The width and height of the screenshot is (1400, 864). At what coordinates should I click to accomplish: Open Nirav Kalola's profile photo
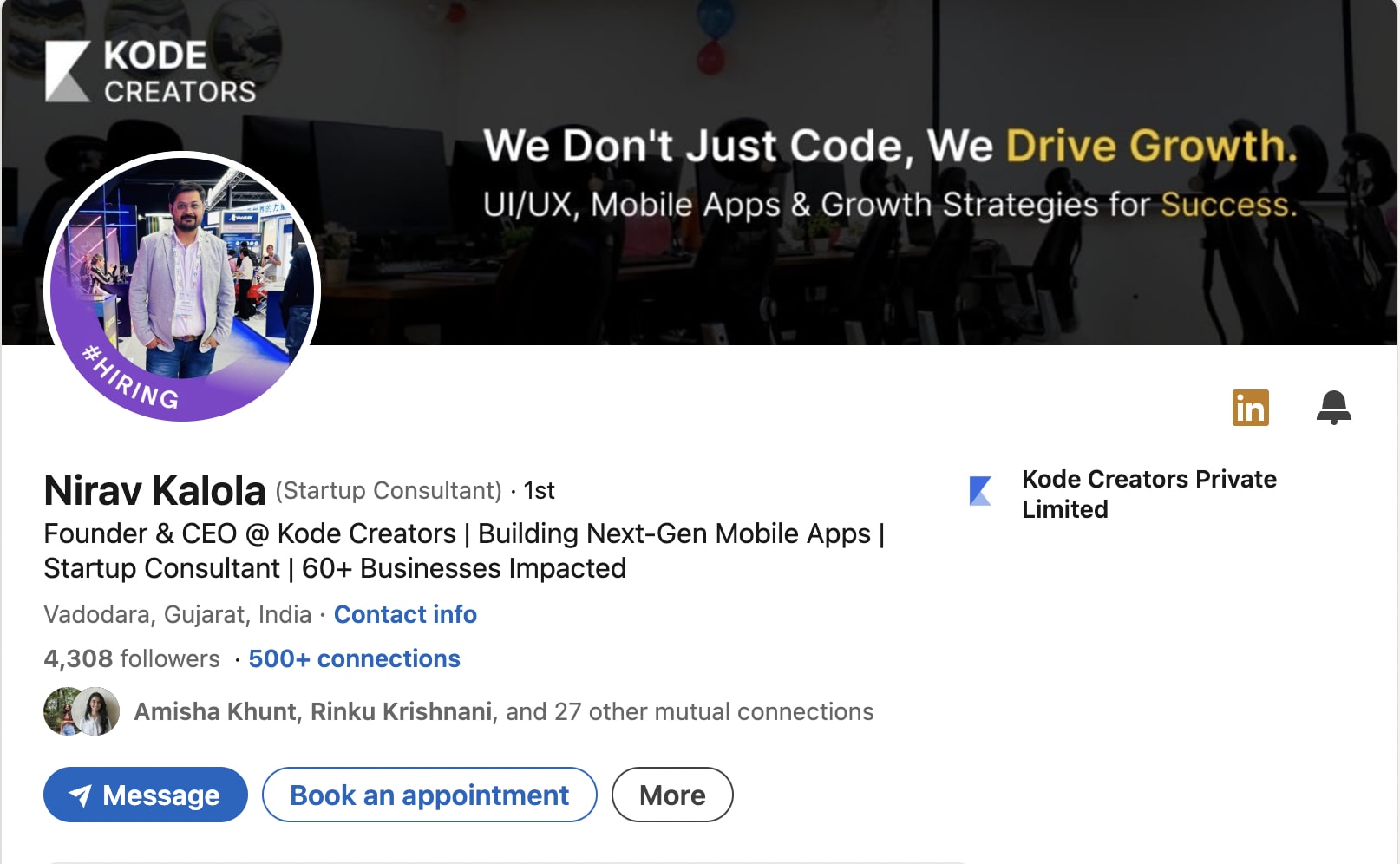coord(182,286)
